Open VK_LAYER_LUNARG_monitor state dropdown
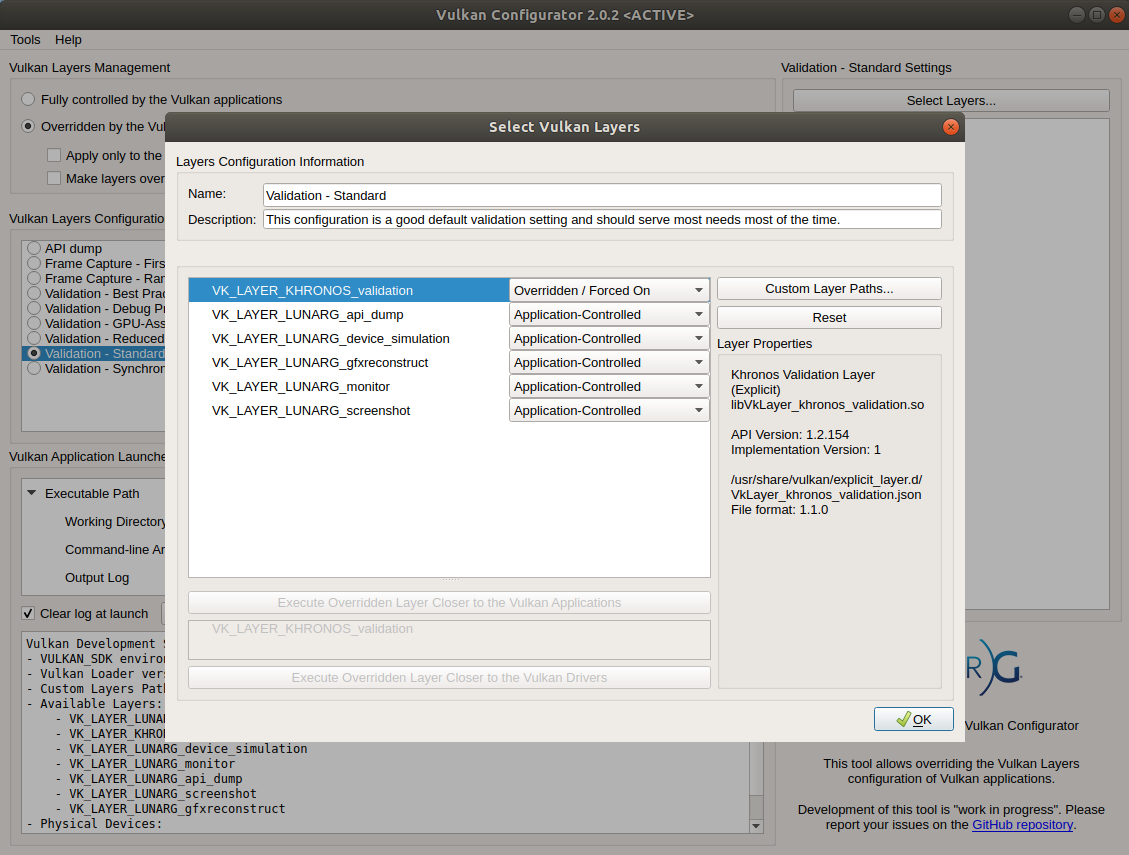1129x855 pixels. click(x=609, y=386)
